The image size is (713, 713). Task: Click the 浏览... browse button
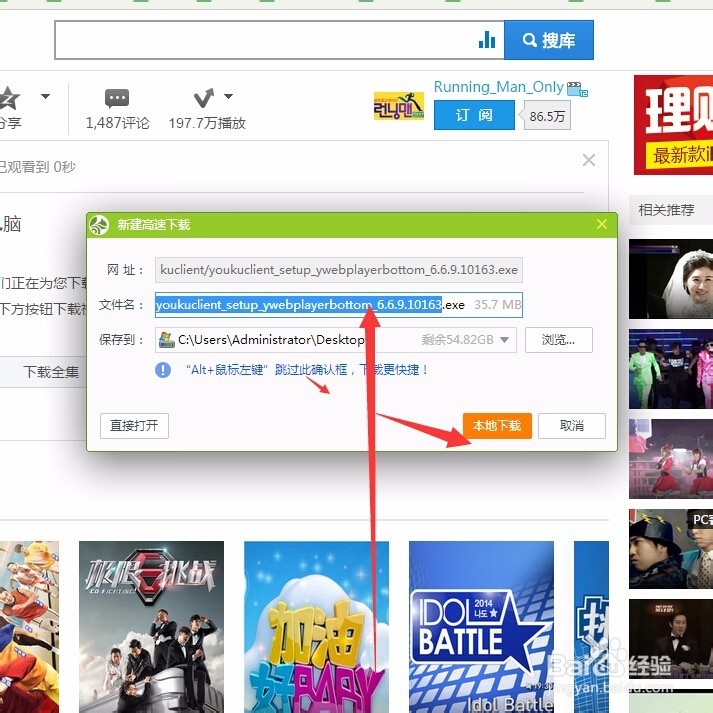[558, 340]
